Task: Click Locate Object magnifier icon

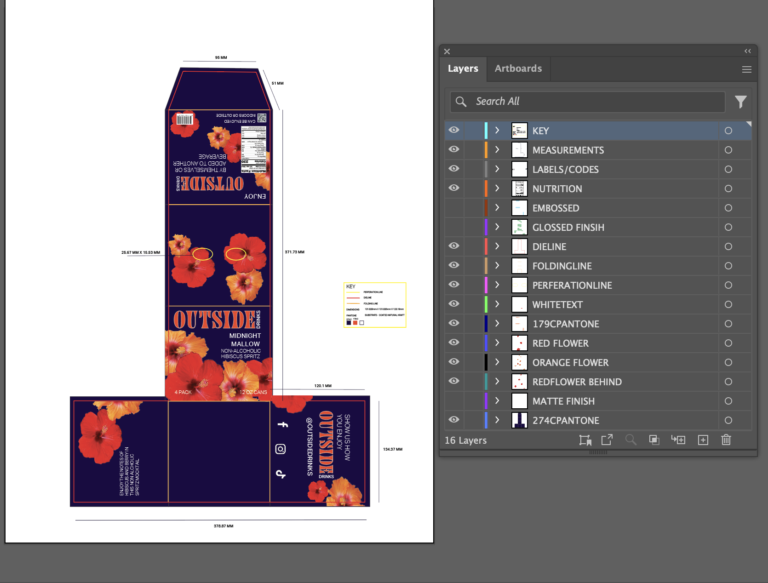Action: (x=630, y=439)
